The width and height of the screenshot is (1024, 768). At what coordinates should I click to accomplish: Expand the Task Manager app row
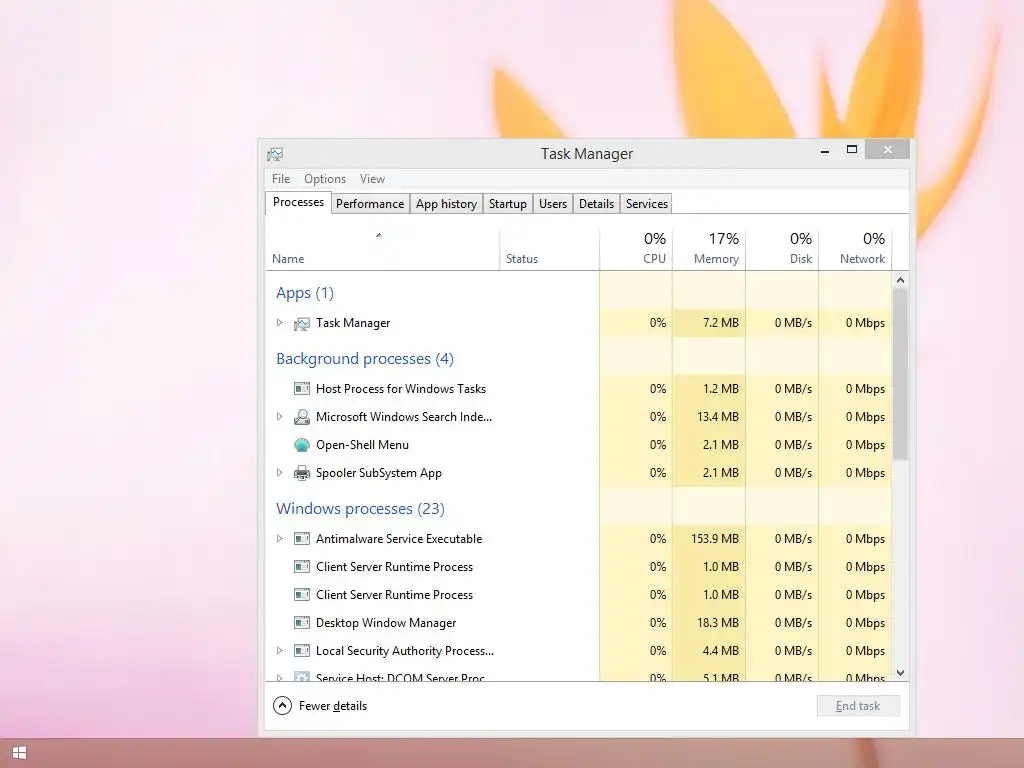point(280,323)
